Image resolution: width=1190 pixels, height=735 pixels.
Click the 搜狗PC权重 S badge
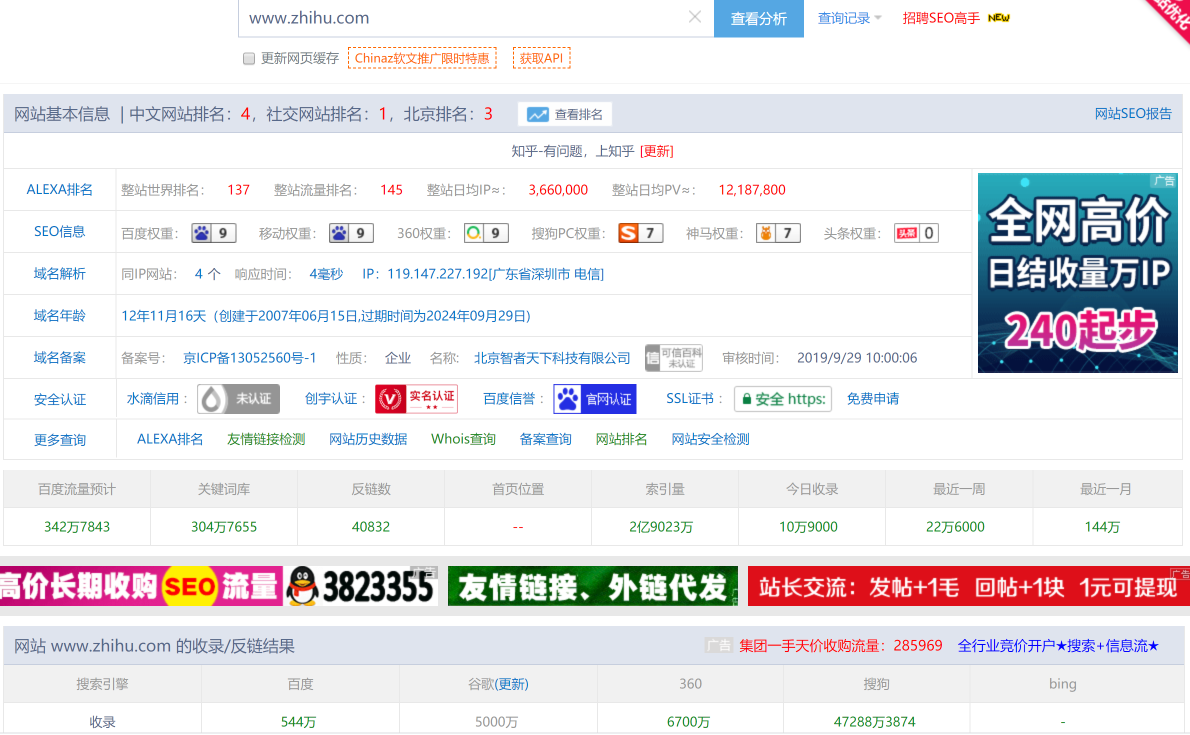[x=641, y=233]
